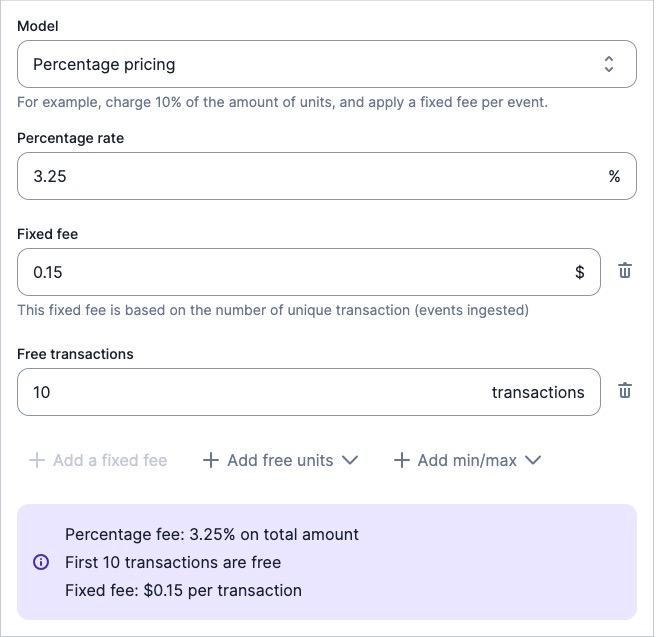Expand the Add min/max chevron
This screenshot has height=637, width=656.
pos(533,460)
